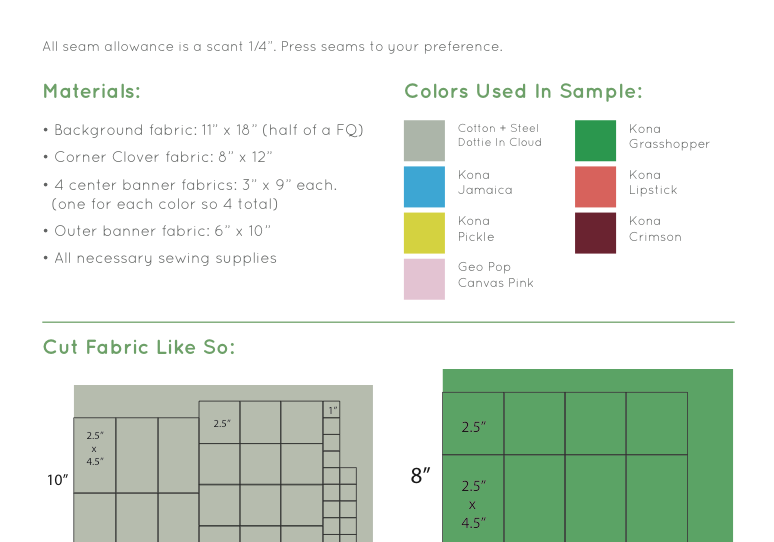Select the Kona Jamaica blue swatch
Screen dimensions: 774x542
pyautogui.click(x=424, y=187)
